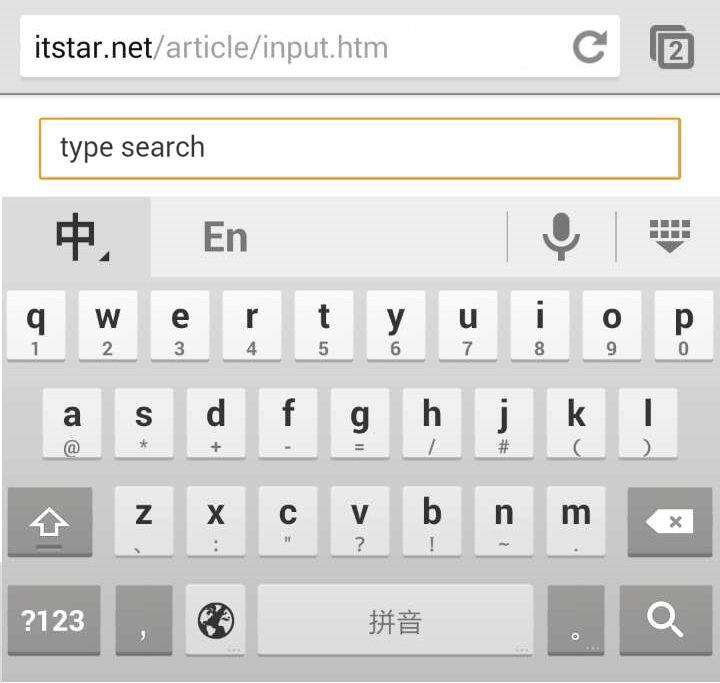Image resolution: width=720 pixels, height=683 pixels.
Task: Tap the page reload icon
Action: click(x=589, y=47)
